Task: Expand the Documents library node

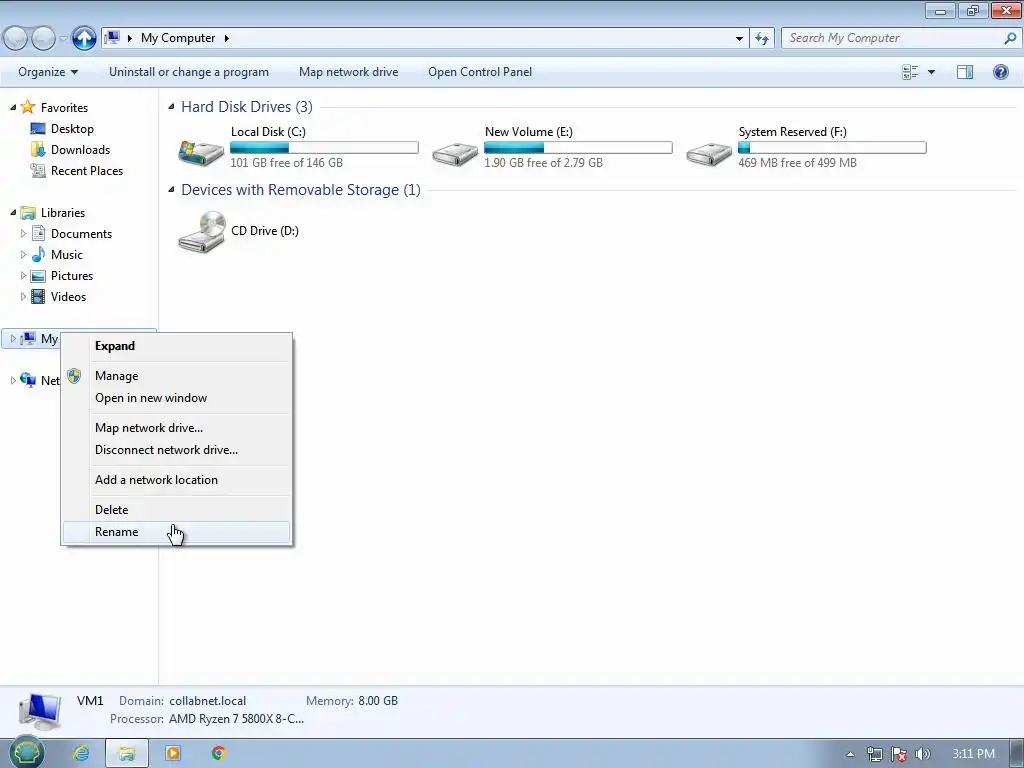Action: pos(24,234)
